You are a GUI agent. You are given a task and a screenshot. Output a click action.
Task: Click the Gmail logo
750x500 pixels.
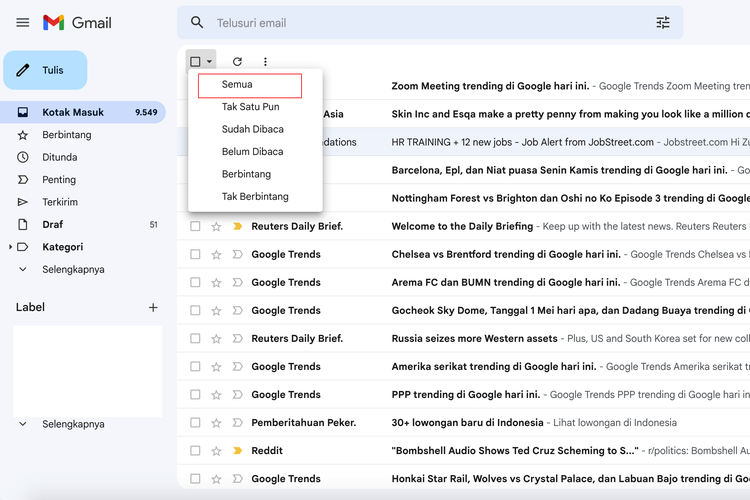point(77,22)
